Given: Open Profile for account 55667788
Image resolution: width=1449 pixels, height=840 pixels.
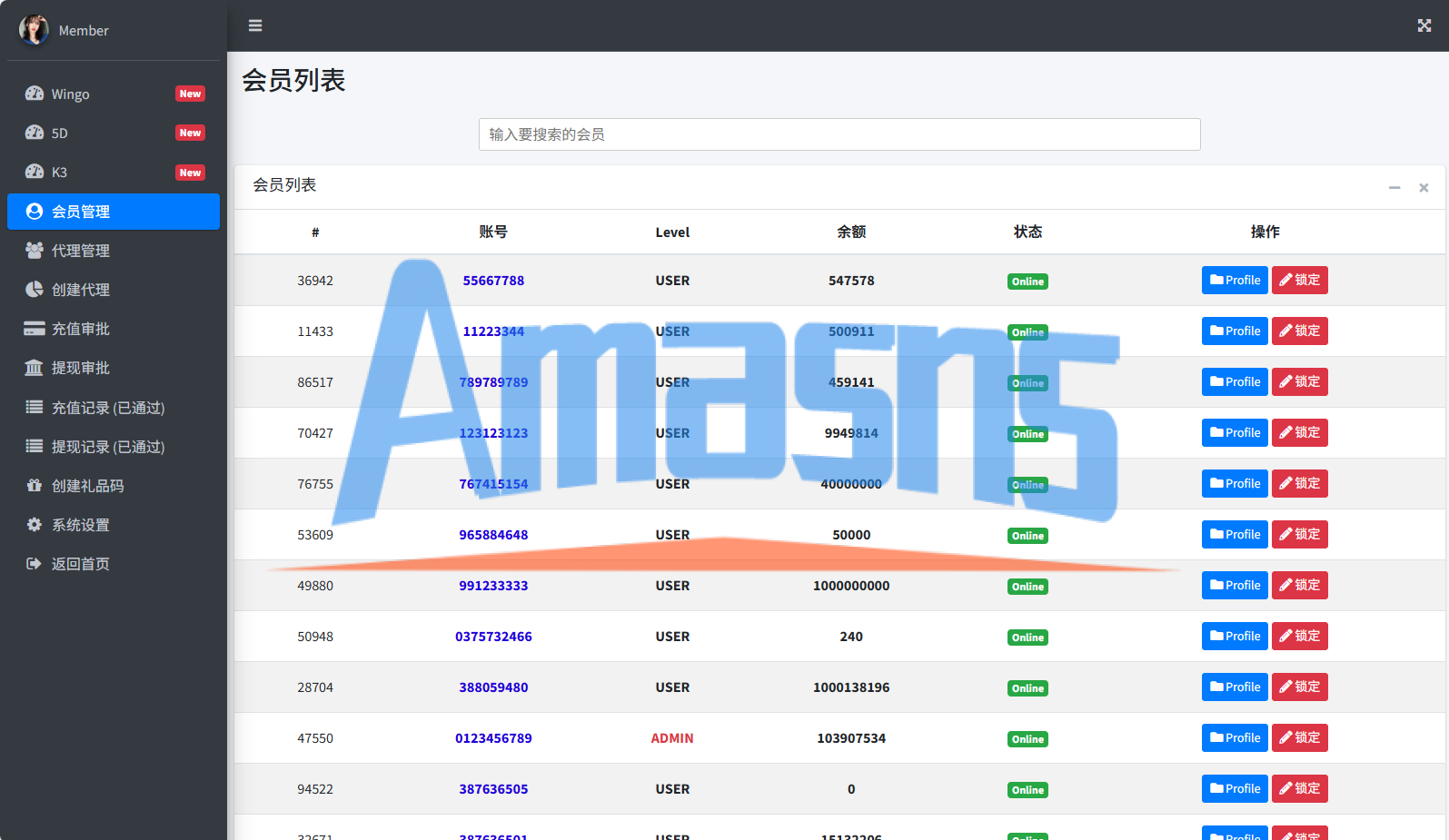Looking at the screenshot, I should 1235,281.
